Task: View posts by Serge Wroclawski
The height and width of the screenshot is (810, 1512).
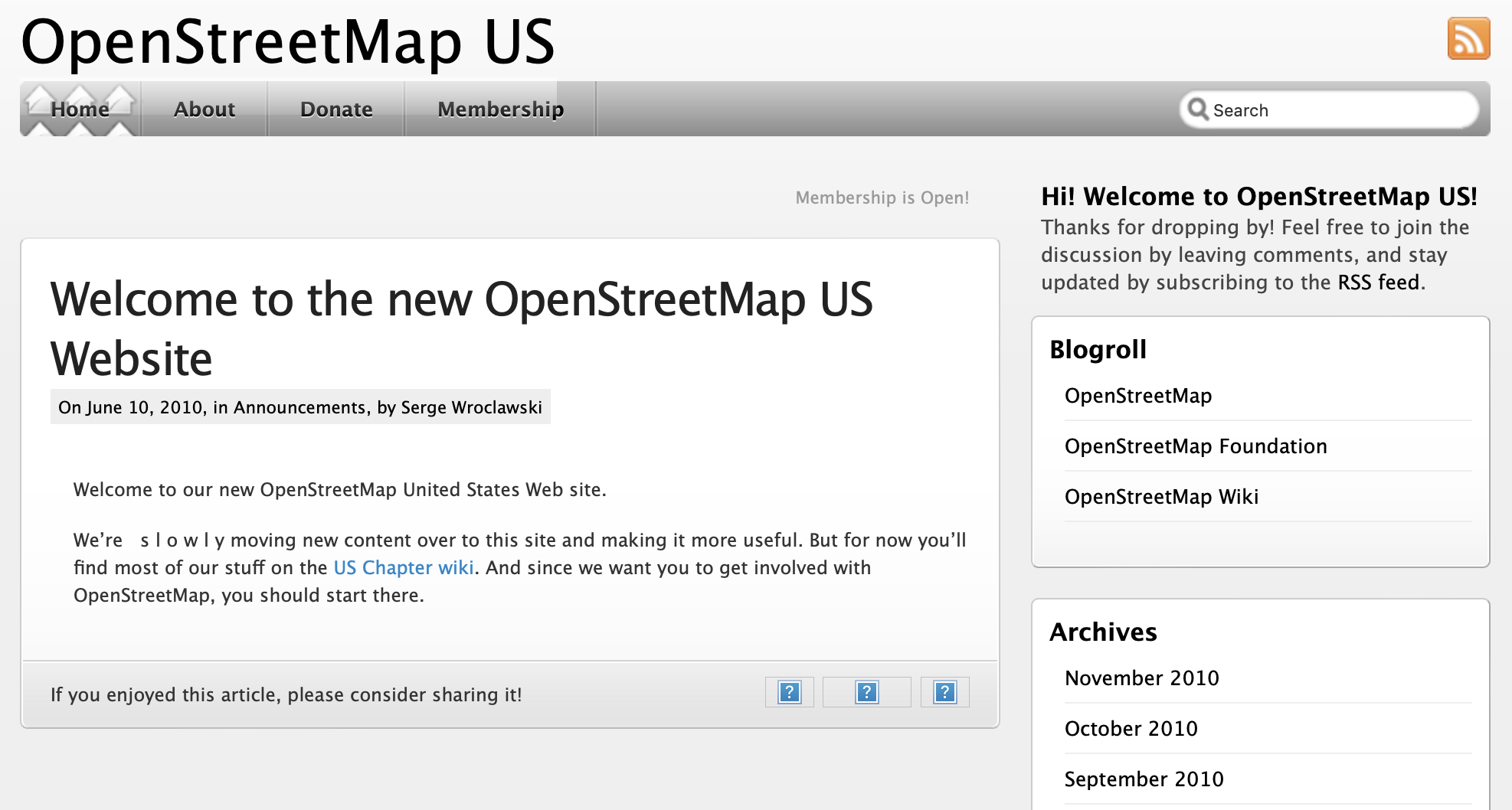Action: [x=471, y=407]
